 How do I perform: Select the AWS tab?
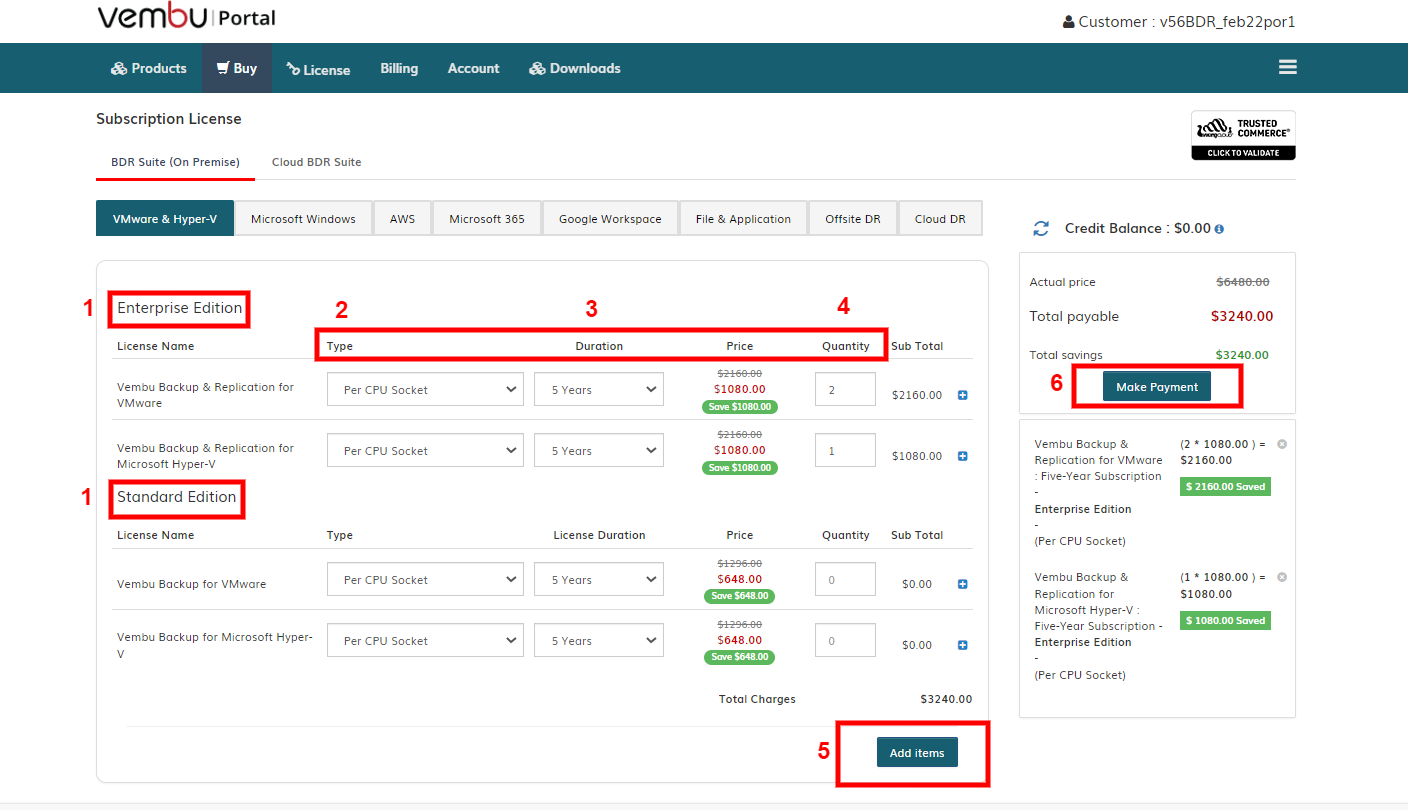tap(403, 219)
